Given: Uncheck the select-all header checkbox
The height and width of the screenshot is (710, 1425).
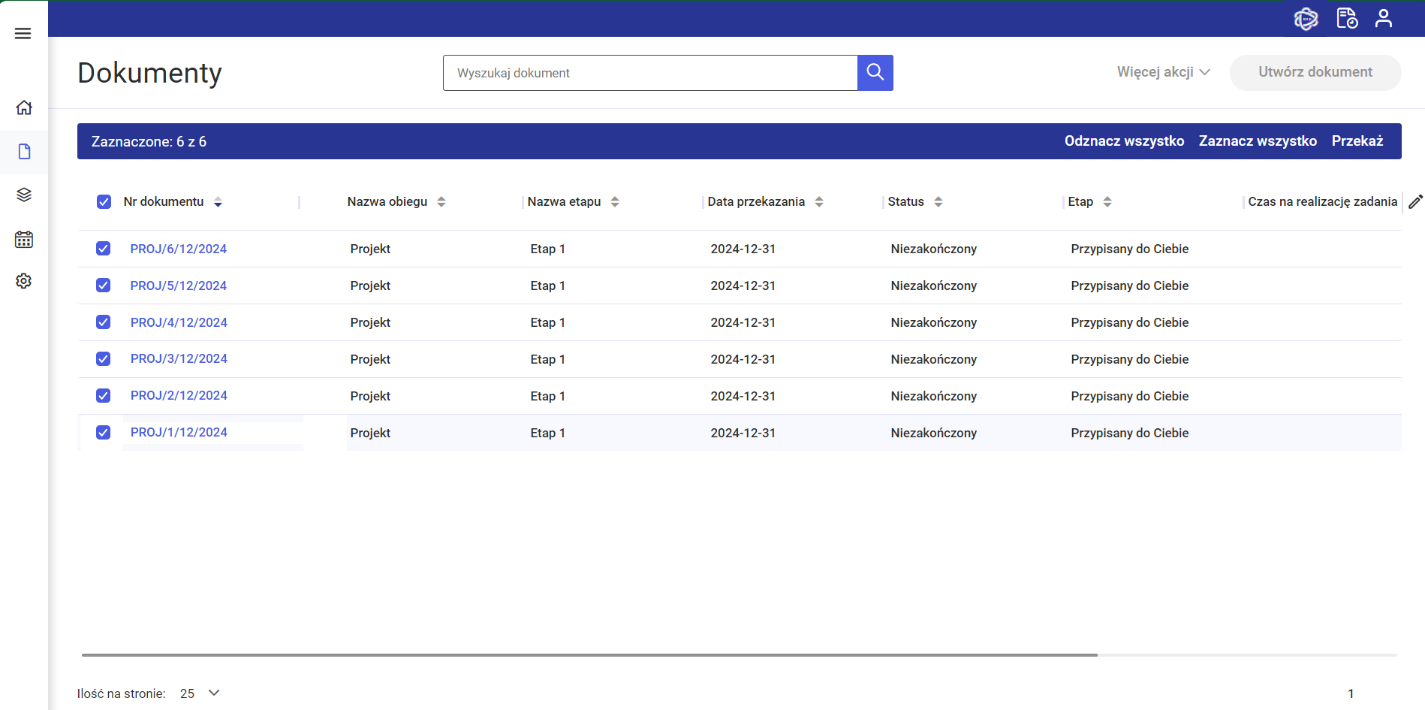Looking at the screenshot, I should (104, 202).
